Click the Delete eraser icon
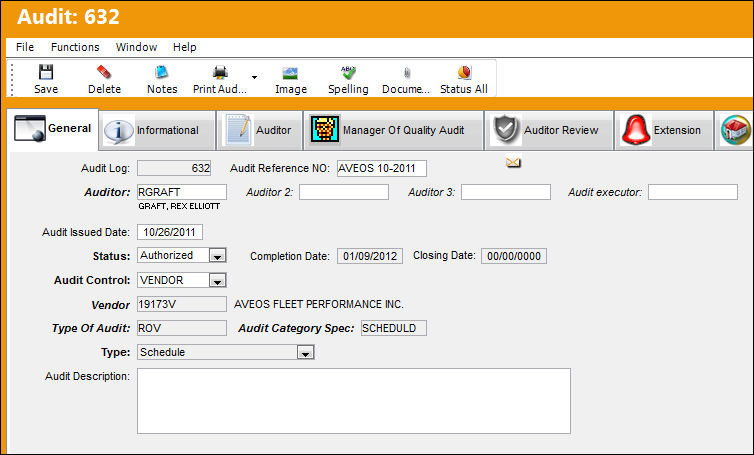Viewport: 754px width, 455px height. click(104, 72)
